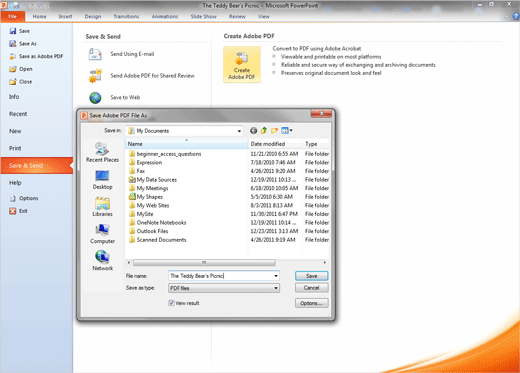Open Network in dialog places bar

(102, 261)
